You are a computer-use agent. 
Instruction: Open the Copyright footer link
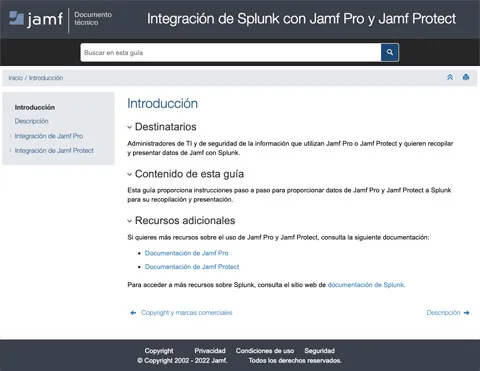159,351
